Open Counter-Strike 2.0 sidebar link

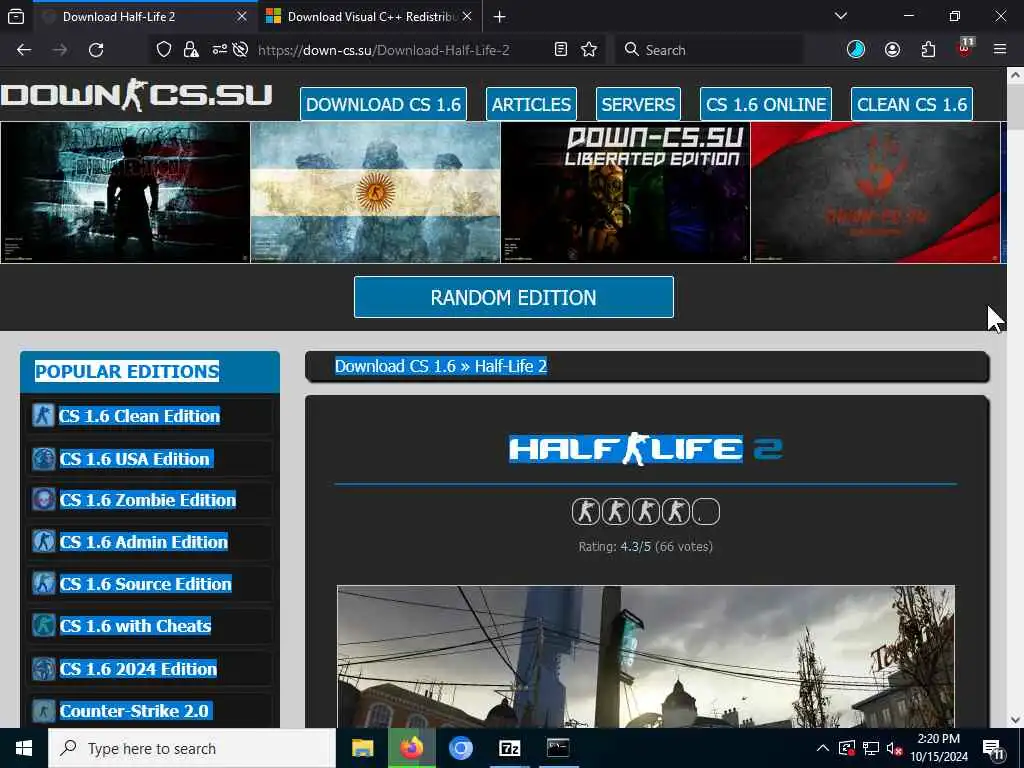pyautogui.click(x=134, y=711)
